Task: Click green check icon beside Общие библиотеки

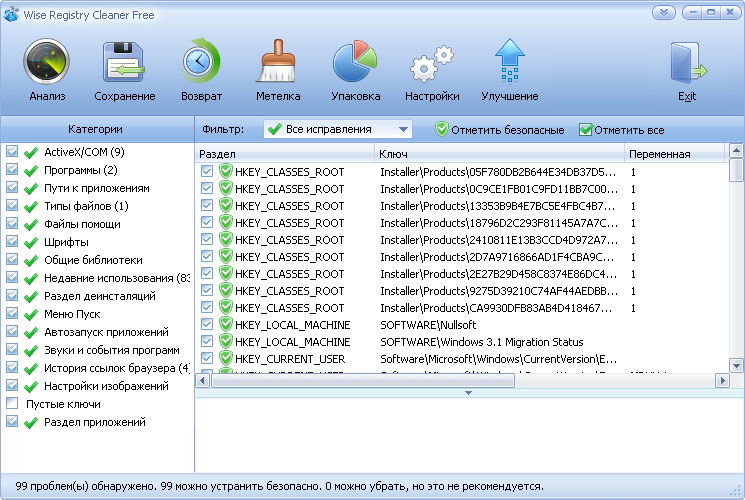Action: pos(31,261)
